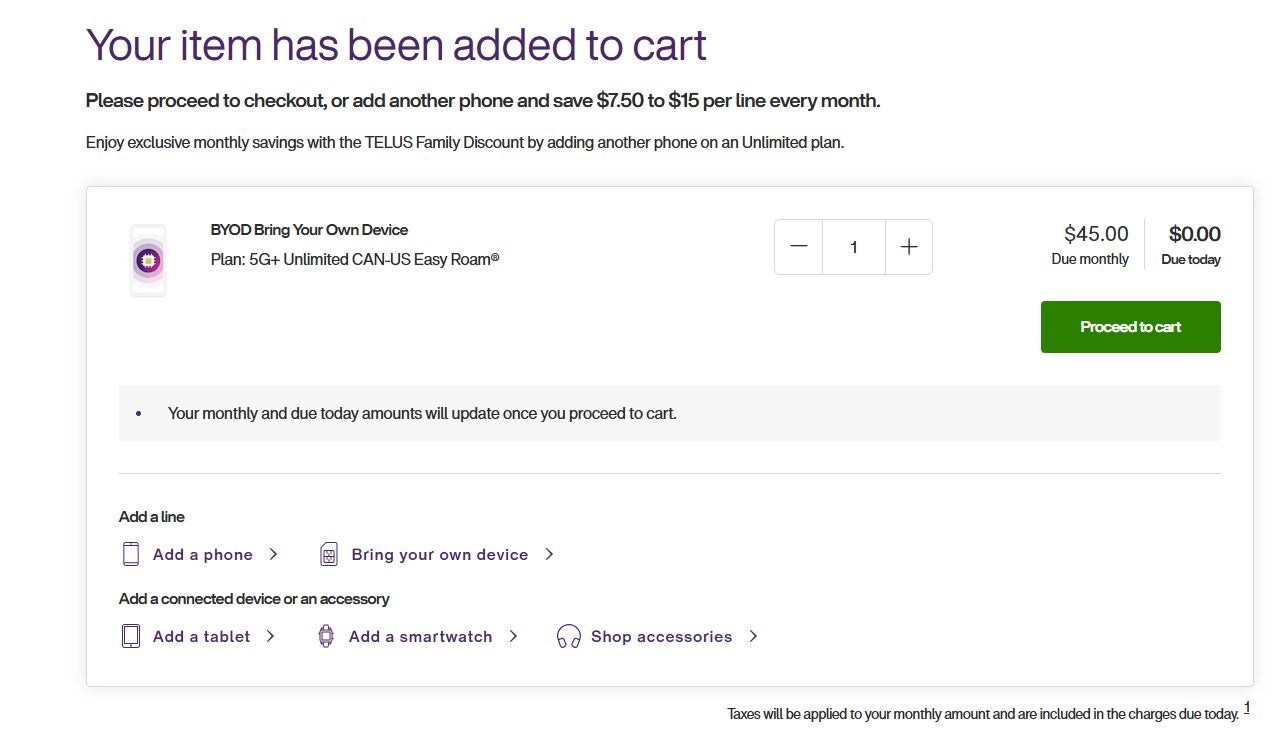This screenshot has width=1285, height=741.
Task: Click chevron after Bring your own device
Action: 549,554
